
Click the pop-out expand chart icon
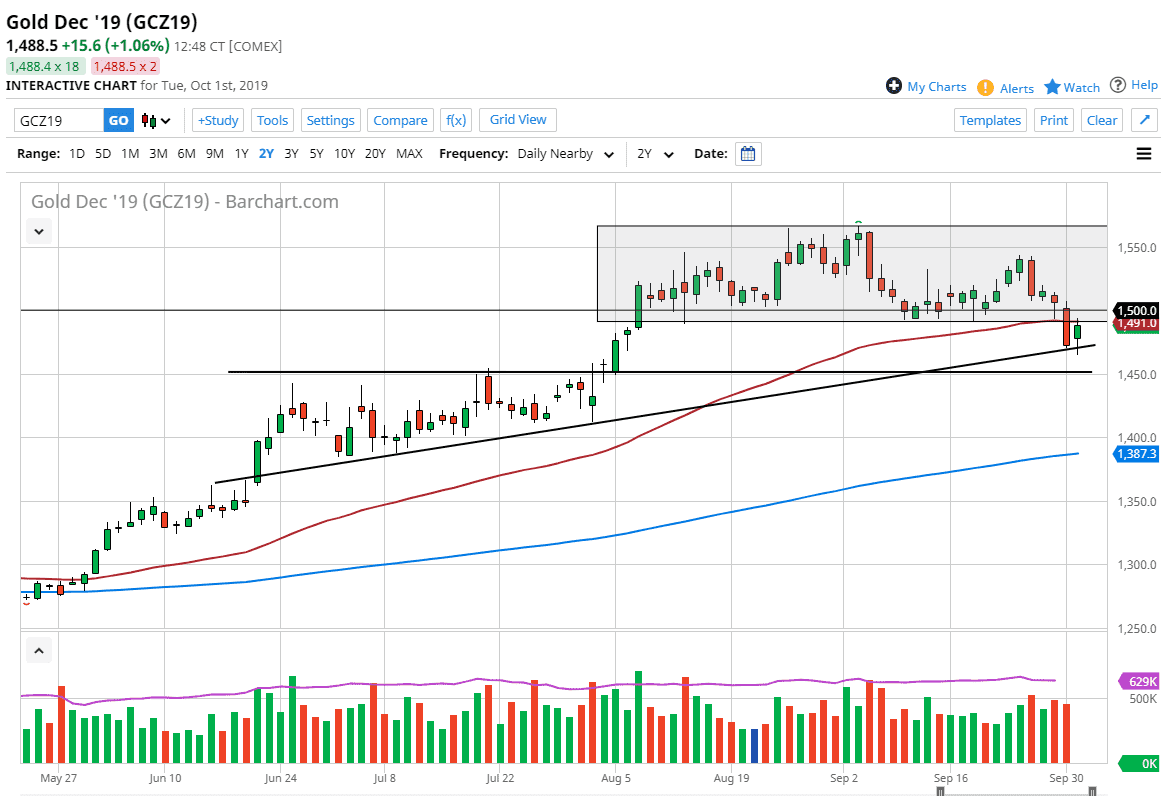tap(1144, 120)
